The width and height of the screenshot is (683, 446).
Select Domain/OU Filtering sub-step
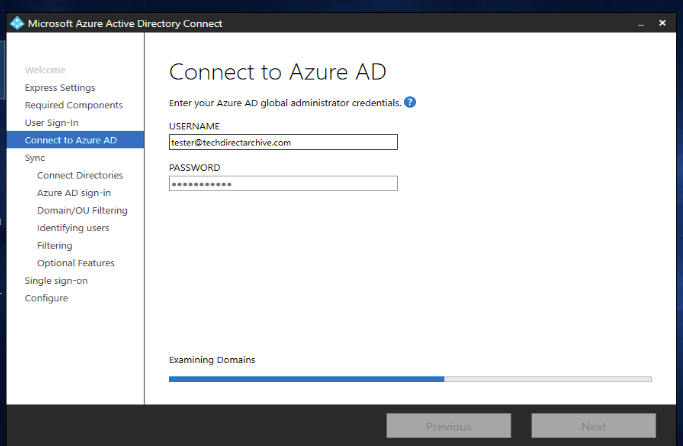coord(82,210)
